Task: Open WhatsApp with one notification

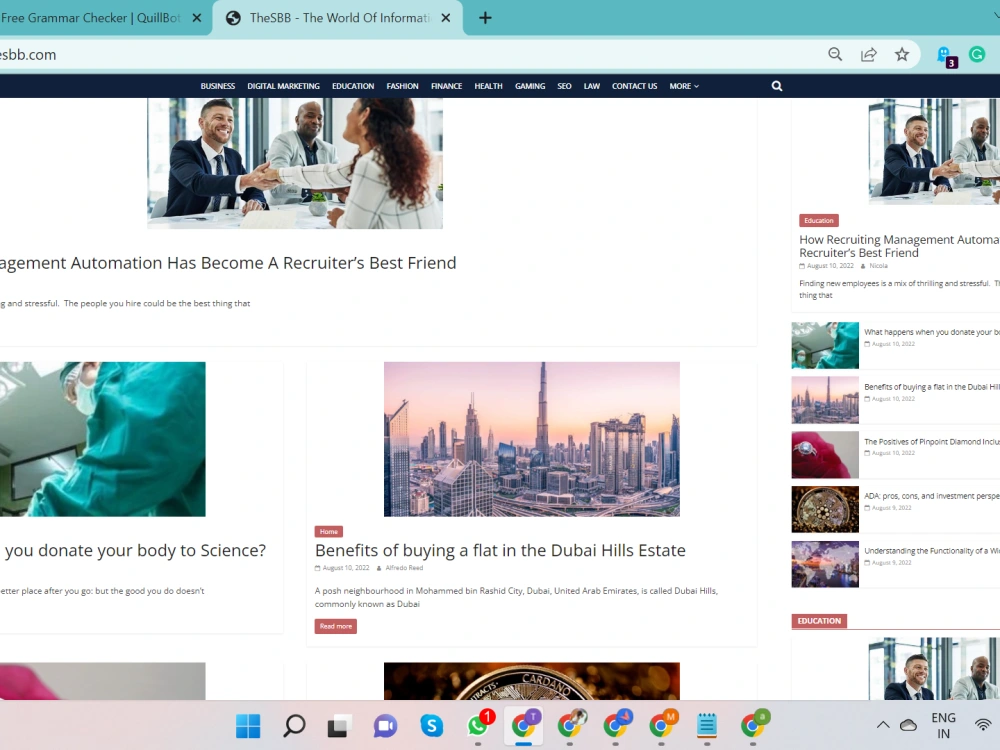Action: (479, 724)
